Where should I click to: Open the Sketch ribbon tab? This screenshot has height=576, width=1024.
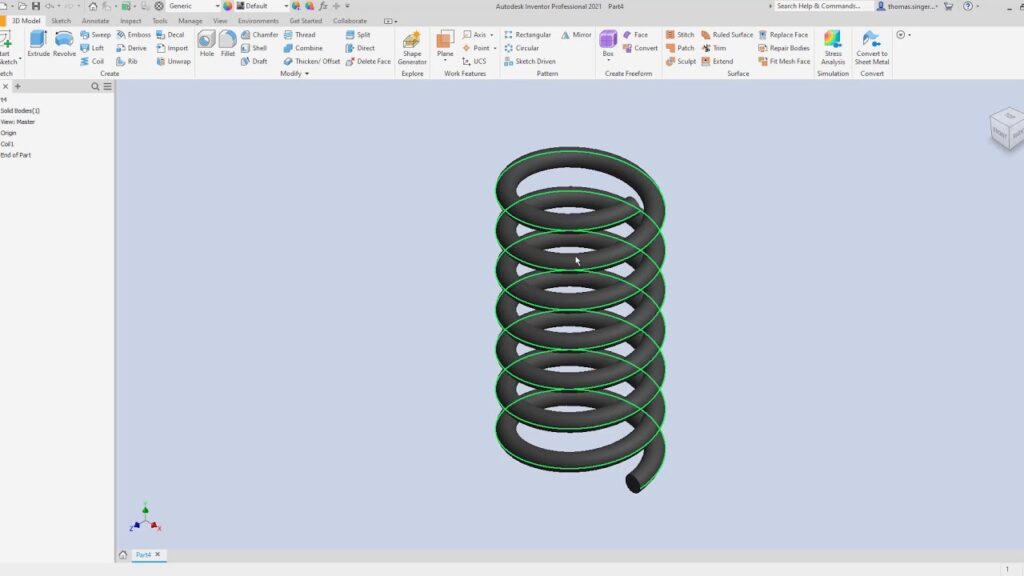[61, 21]
